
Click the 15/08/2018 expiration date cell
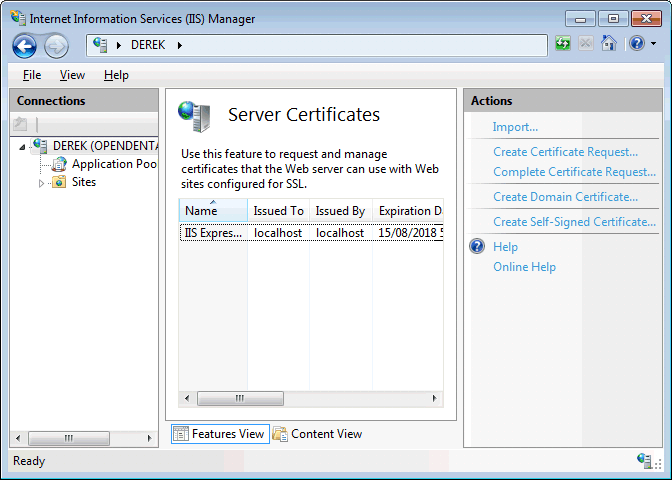click(410, 233)
